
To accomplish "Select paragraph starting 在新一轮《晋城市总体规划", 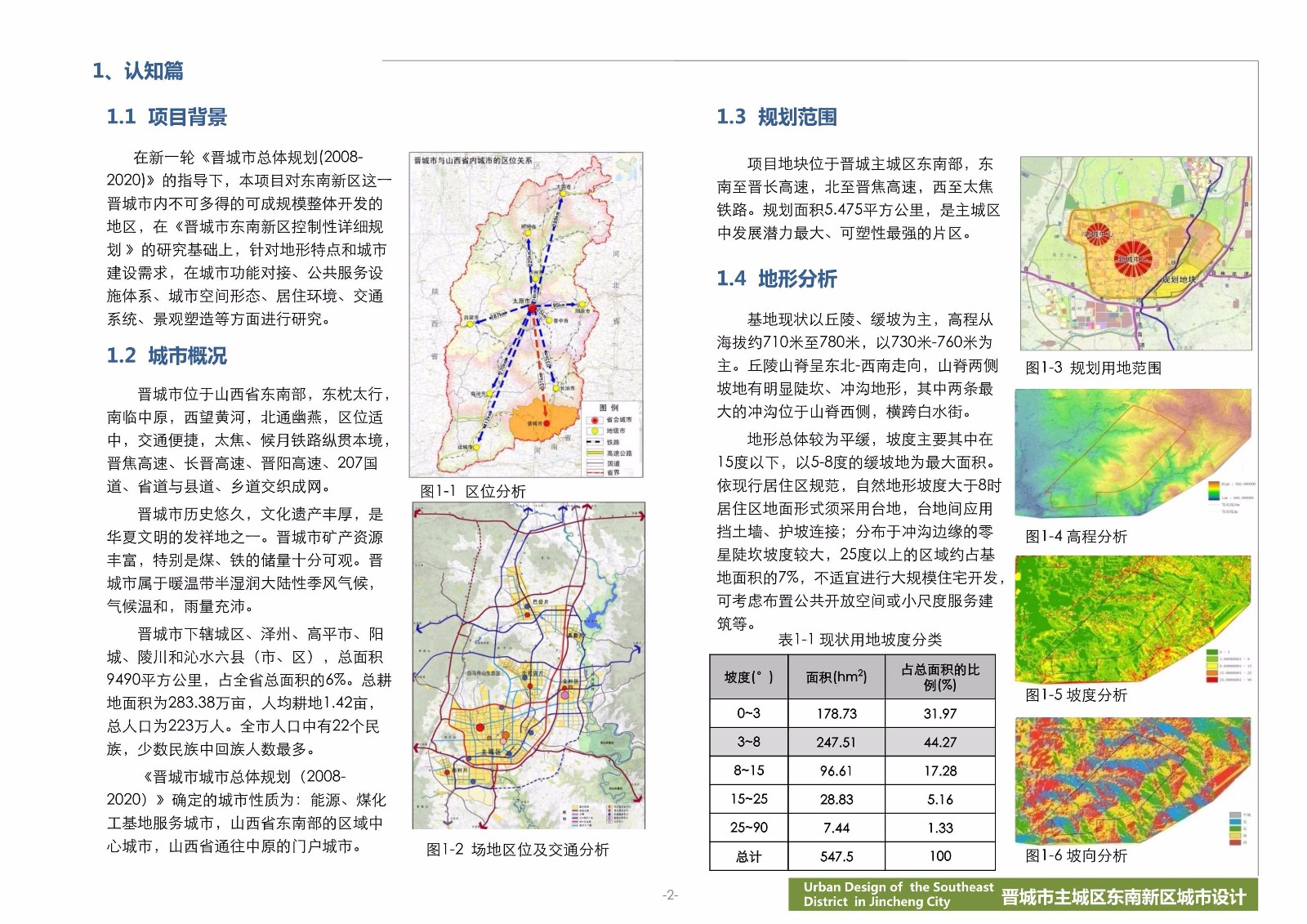I will [x=249, y=238].
